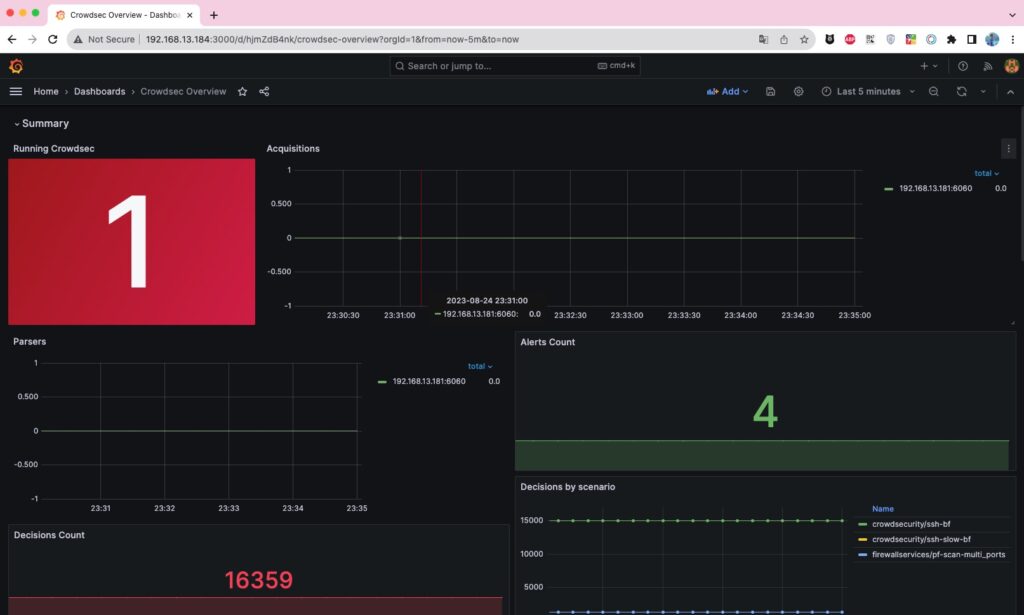Change the blue pf-scan-multi_ports series color
The height and width of the screenshot is (615, 1024).
click(863, 554)
